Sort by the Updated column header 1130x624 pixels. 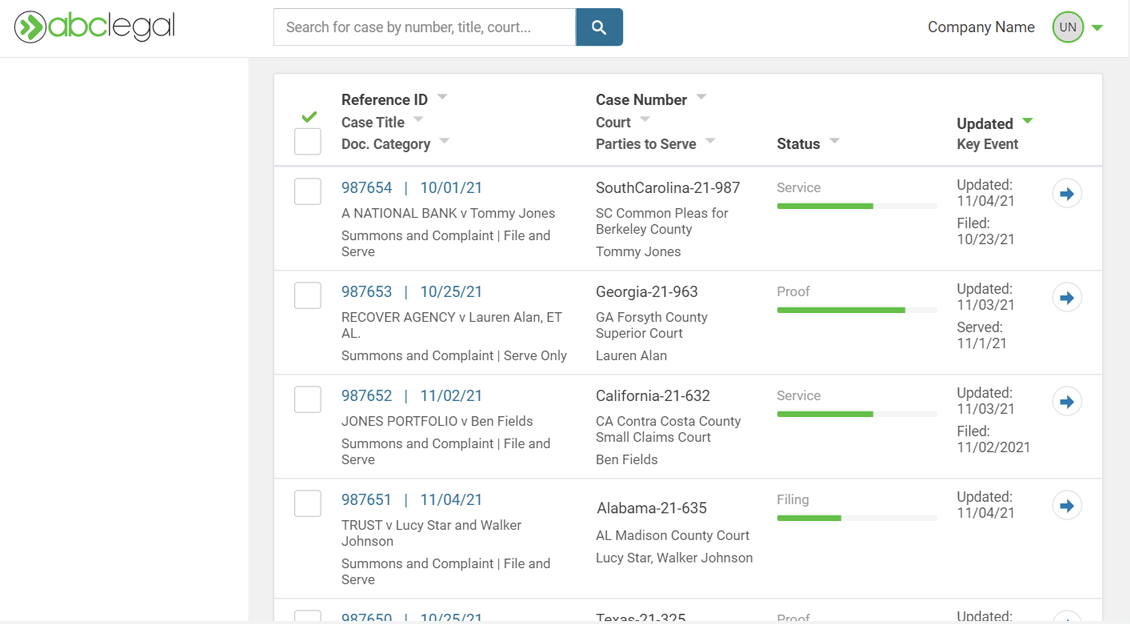click(x=985, y=123)
